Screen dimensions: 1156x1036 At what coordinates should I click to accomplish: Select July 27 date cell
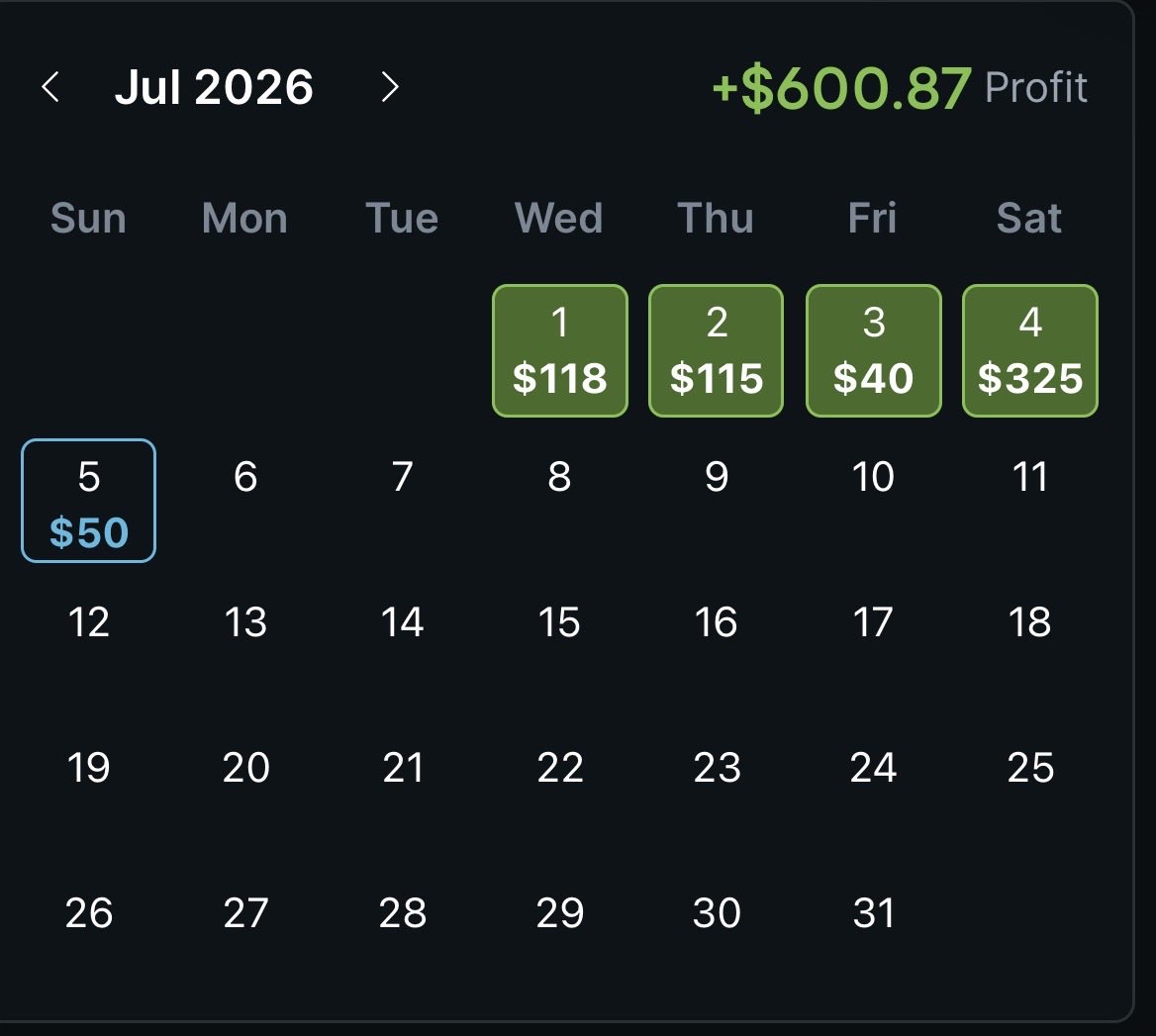(x=245, y=913)
